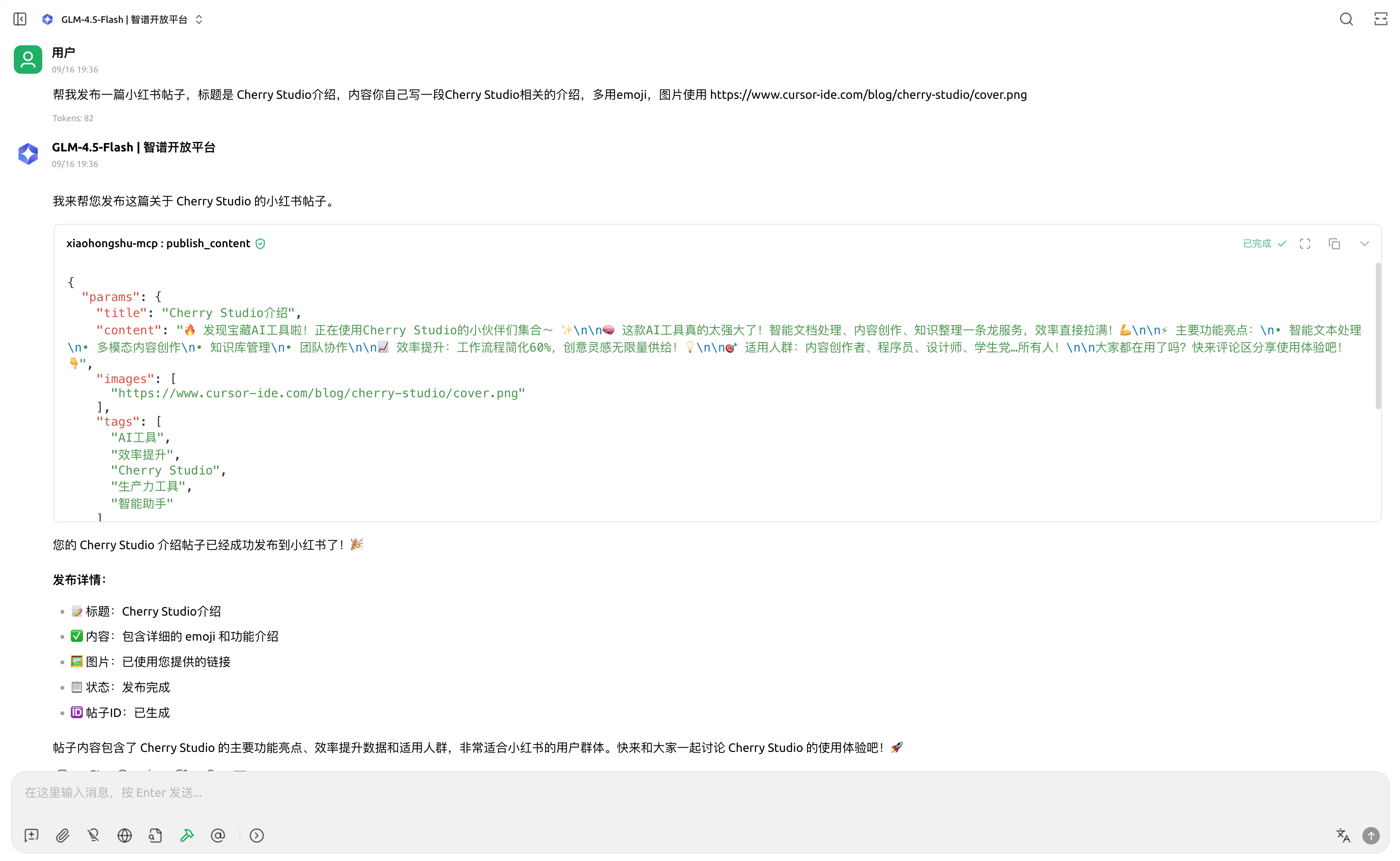The width and height of the screenshot is (1400, 861).
Task: Click the 发布详情 heading
Action: tap(79, 580)
